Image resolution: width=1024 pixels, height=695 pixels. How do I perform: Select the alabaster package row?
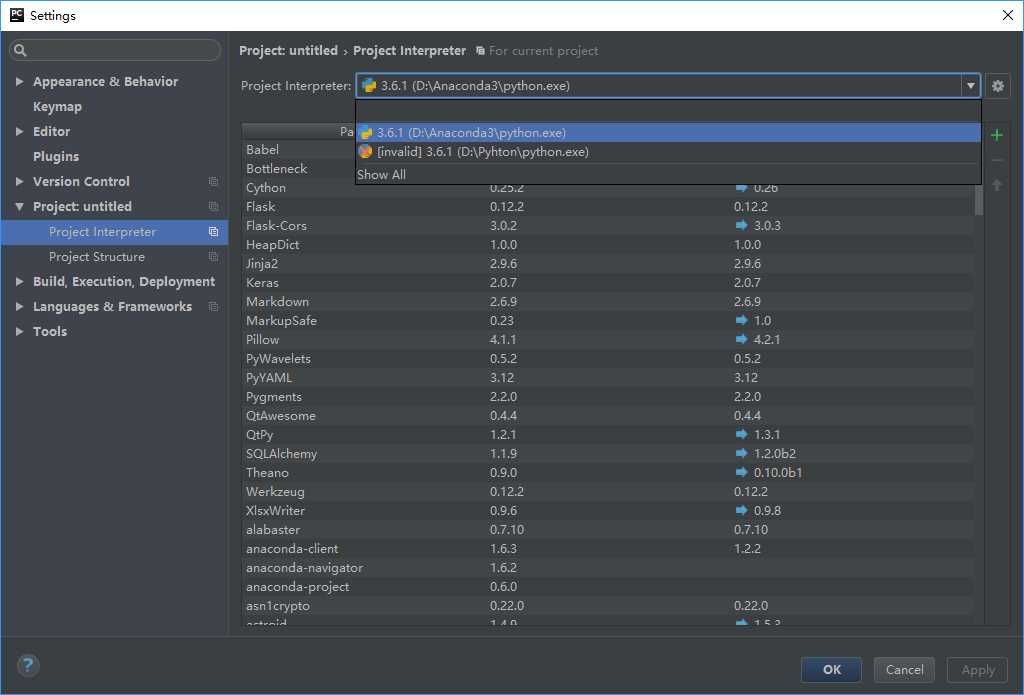(607, 529)
